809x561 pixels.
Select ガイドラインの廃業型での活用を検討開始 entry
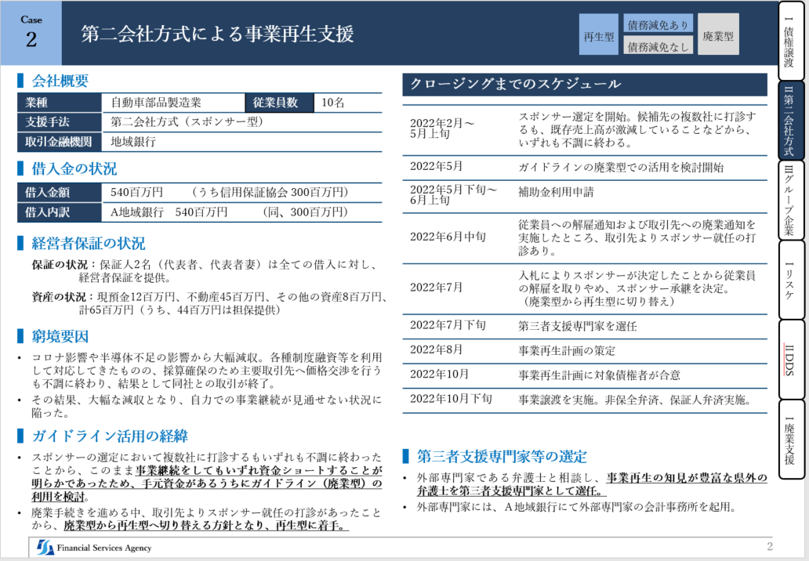[621, 167]
